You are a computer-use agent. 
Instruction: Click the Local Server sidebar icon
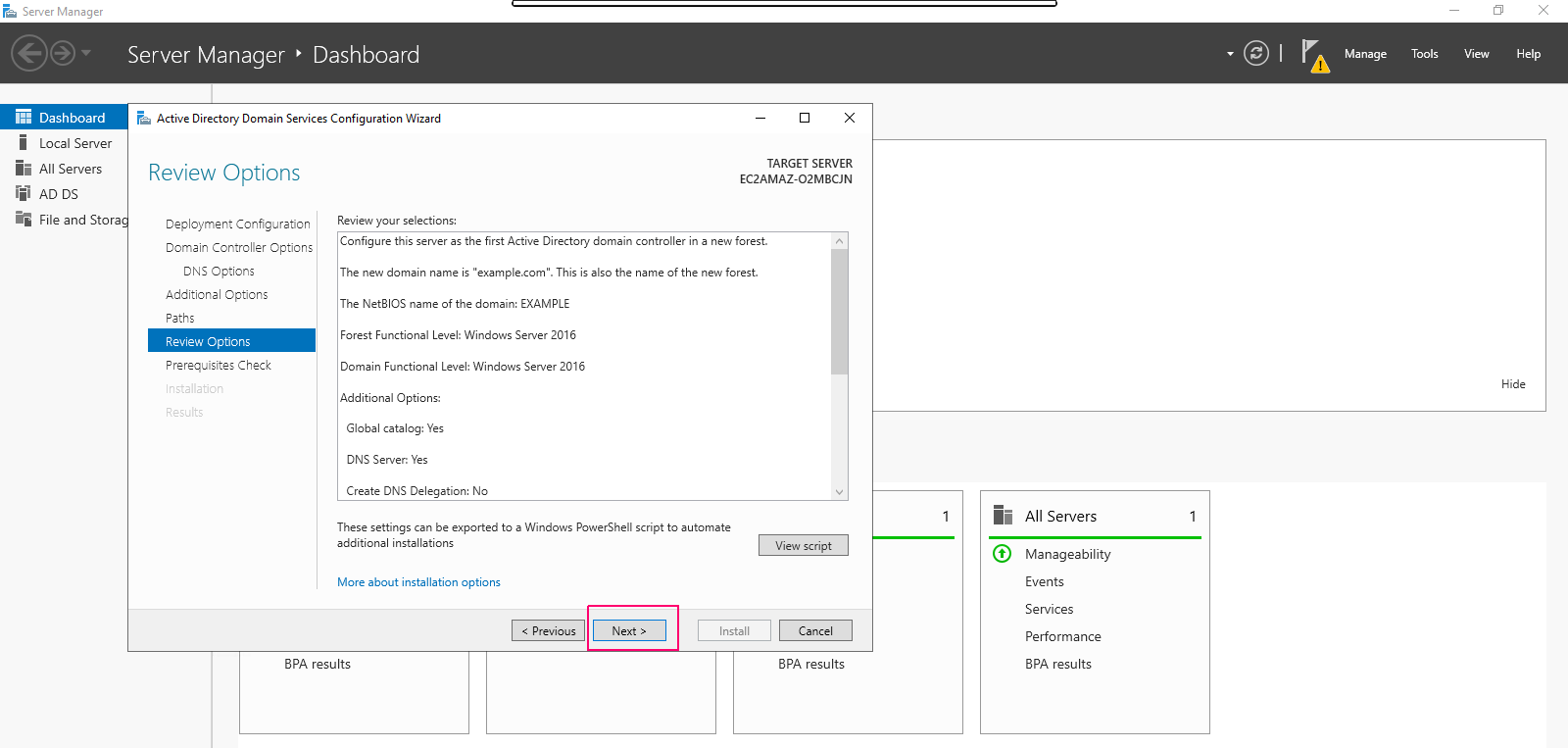point(24,142)
